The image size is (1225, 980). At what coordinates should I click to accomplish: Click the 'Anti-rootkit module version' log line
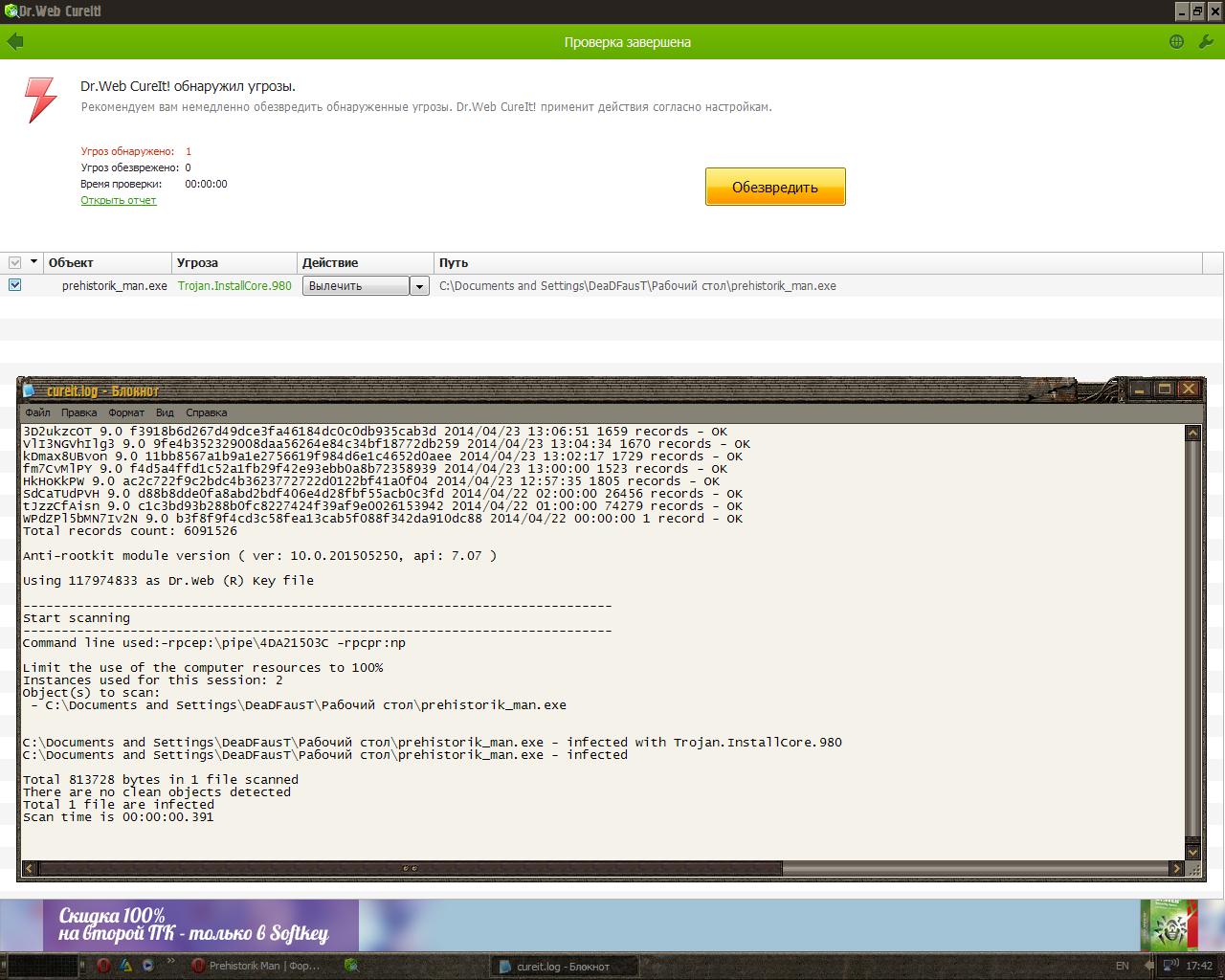(x=260, y=555)
